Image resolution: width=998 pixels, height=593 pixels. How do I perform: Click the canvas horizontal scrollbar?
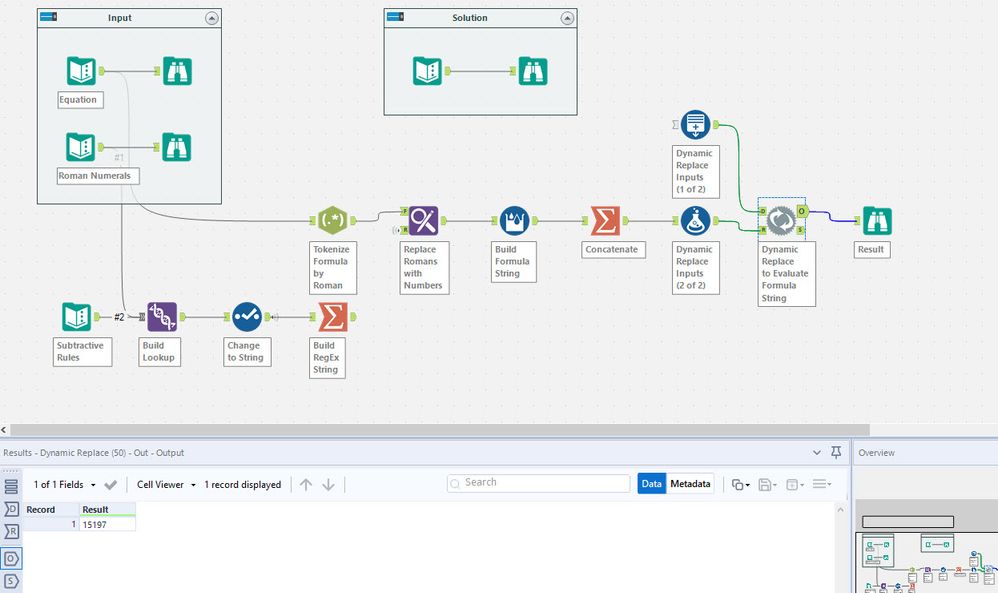click(440, 430)
